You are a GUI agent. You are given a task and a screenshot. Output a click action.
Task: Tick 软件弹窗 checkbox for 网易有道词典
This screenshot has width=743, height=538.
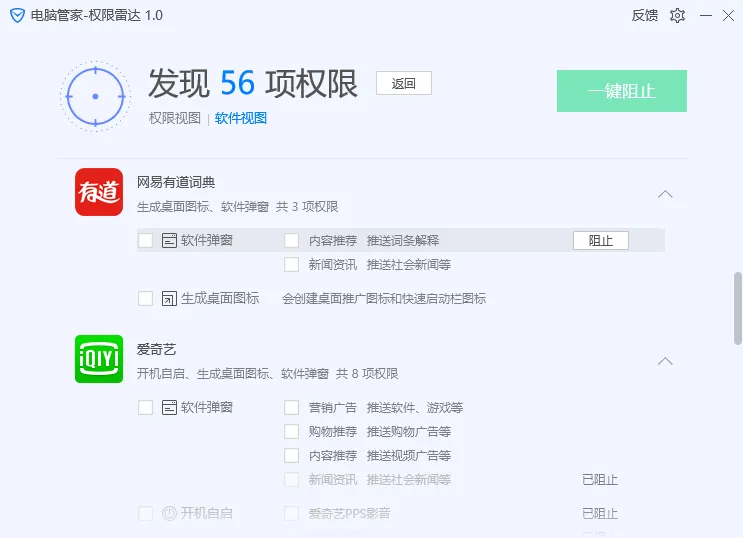[145, 240]
